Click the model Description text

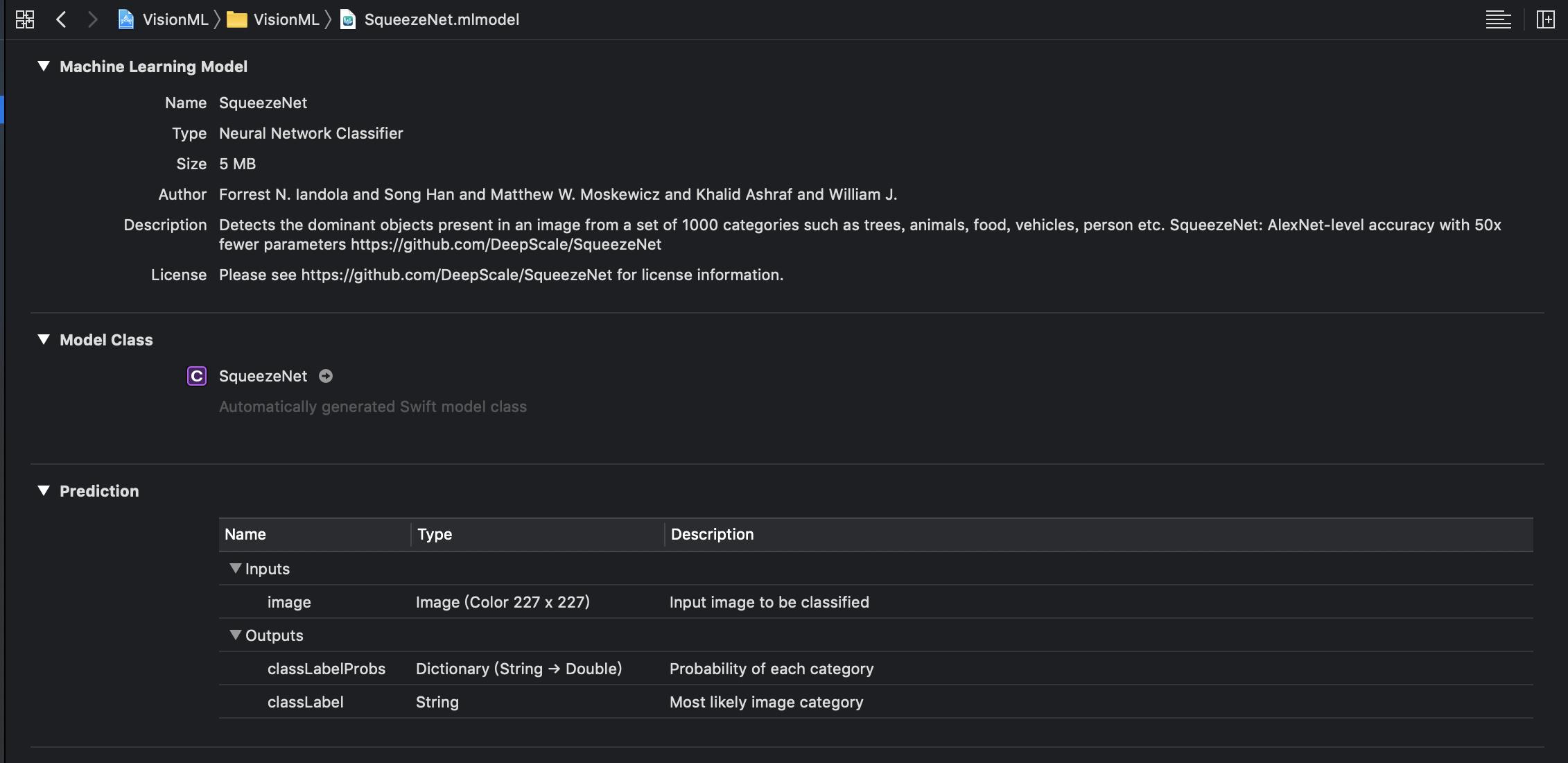tap(860, 234)
